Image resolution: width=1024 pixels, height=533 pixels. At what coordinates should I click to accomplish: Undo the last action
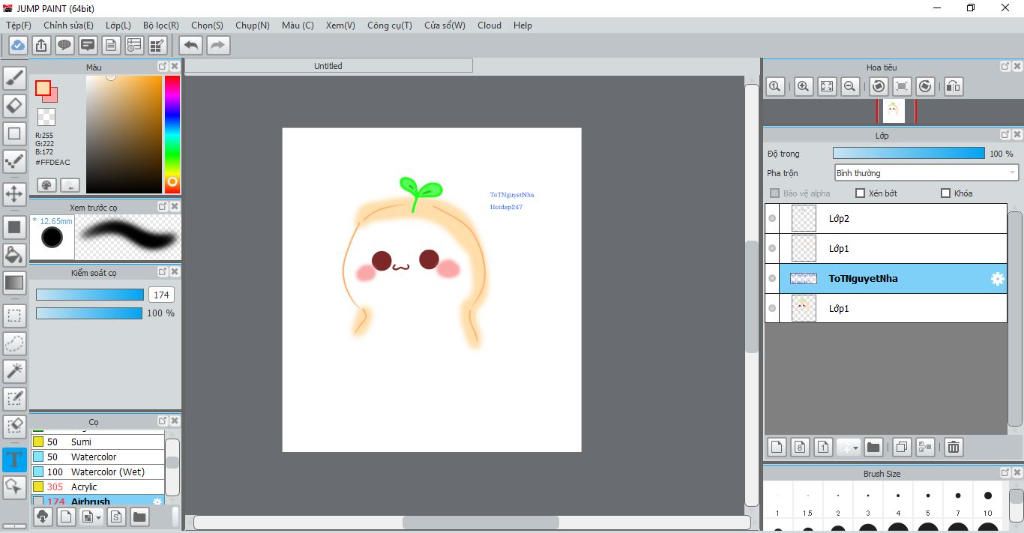click(x=191, y=45)
